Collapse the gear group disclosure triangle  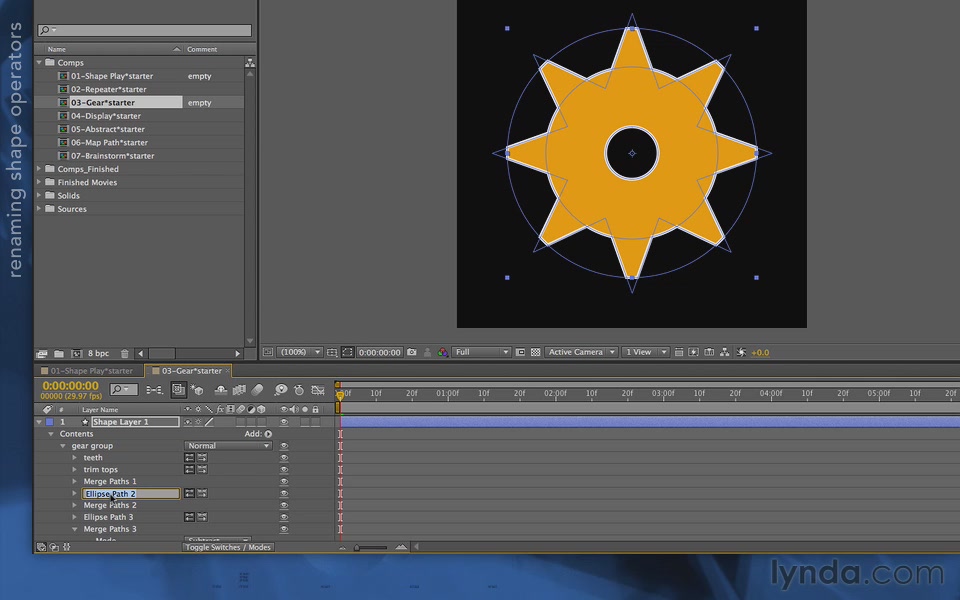[63, 446]
